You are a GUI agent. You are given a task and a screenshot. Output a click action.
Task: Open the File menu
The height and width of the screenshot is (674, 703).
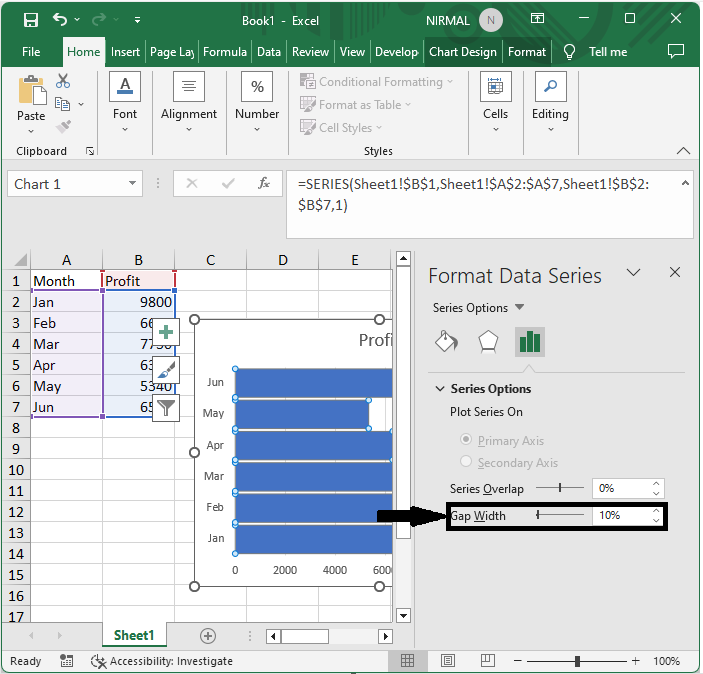(31, 52)
